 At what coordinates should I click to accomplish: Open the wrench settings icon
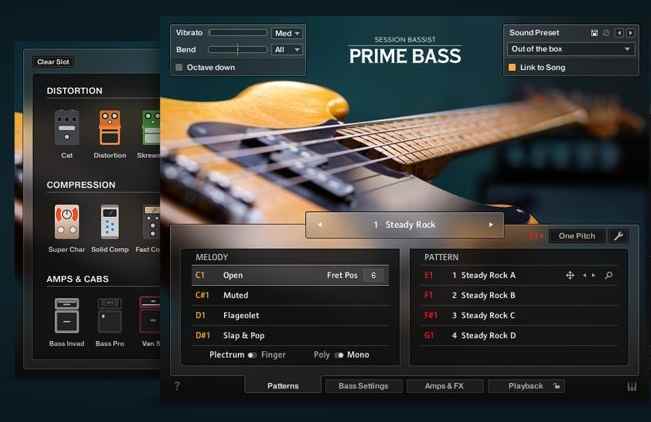[618, 236]
